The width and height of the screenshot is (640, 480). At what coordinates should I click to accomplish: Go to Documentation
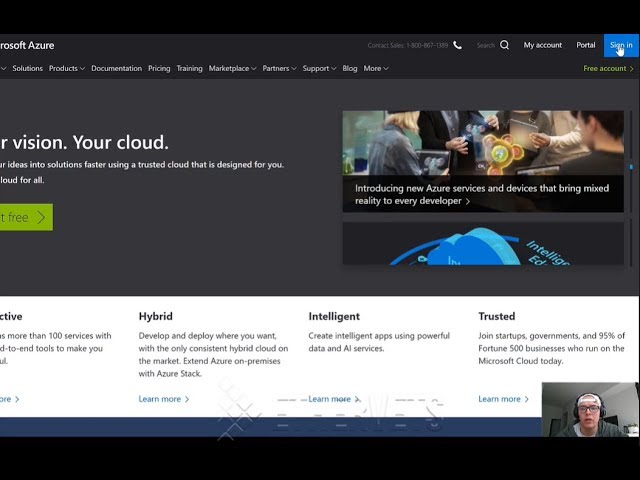point(116,68)
